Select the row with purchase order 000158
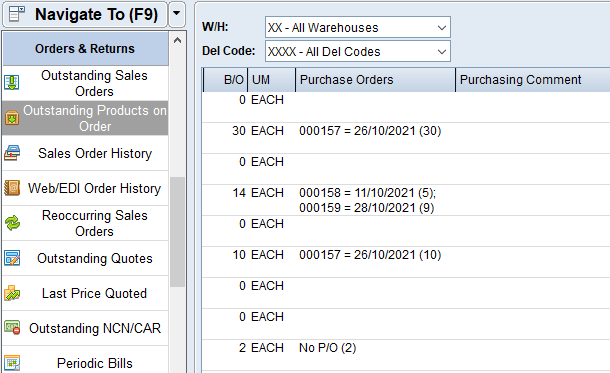The image size is (610, 373). click(x=406, y=200)
